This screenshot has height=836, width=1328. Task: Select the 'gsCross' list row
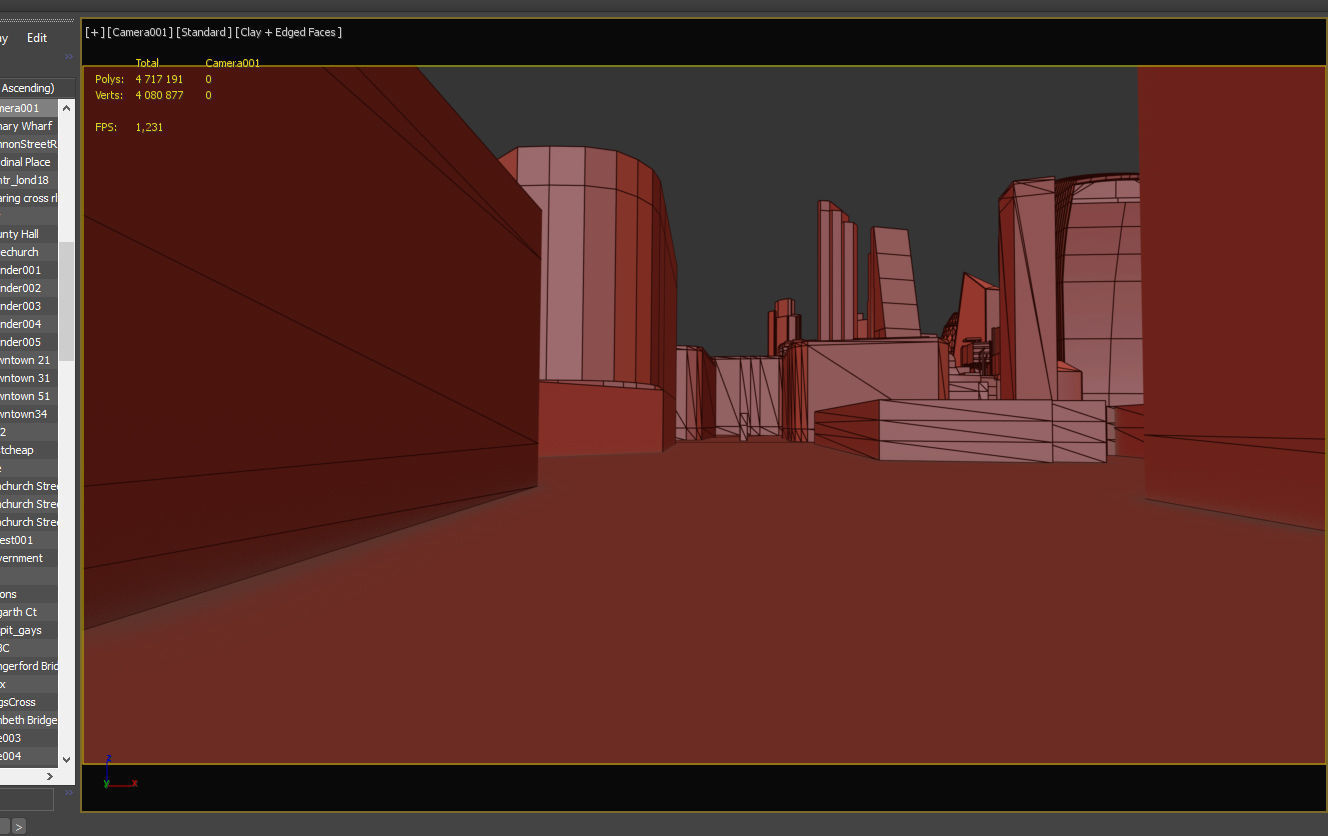(x=29, y=702)
